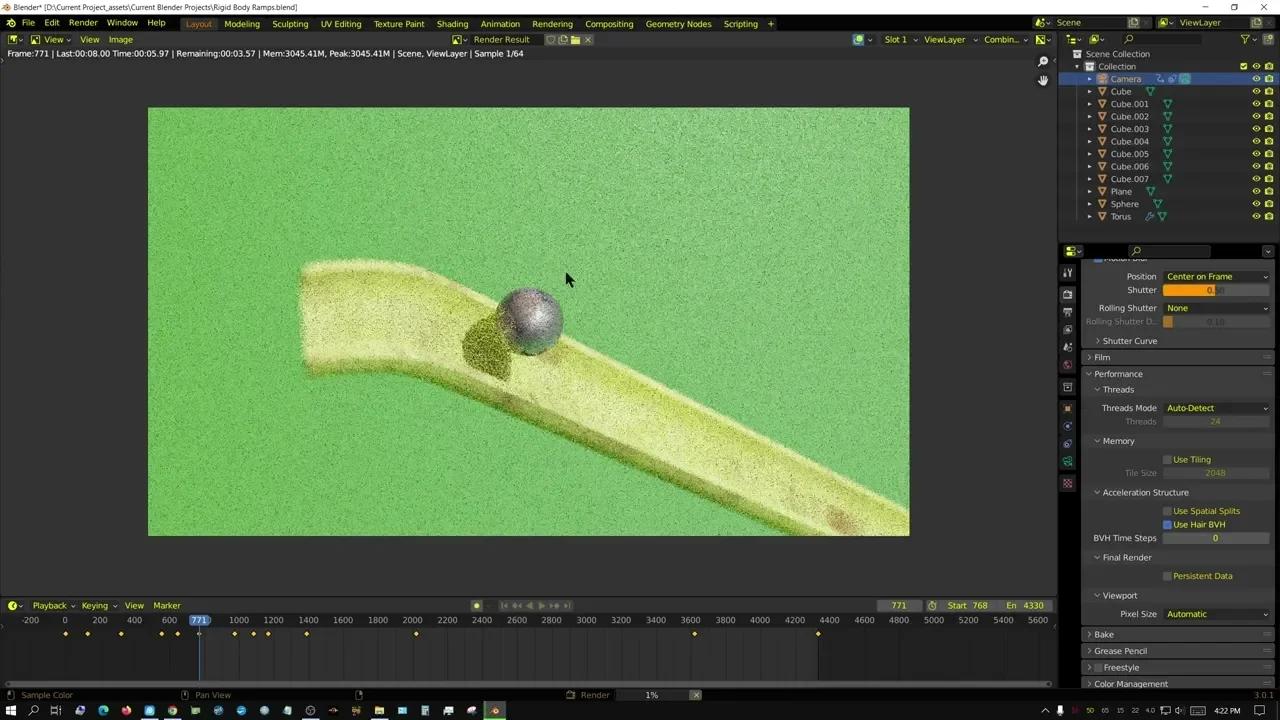
Task: Switch to the Shading workspace tab
Action: (x=452, y=24)
